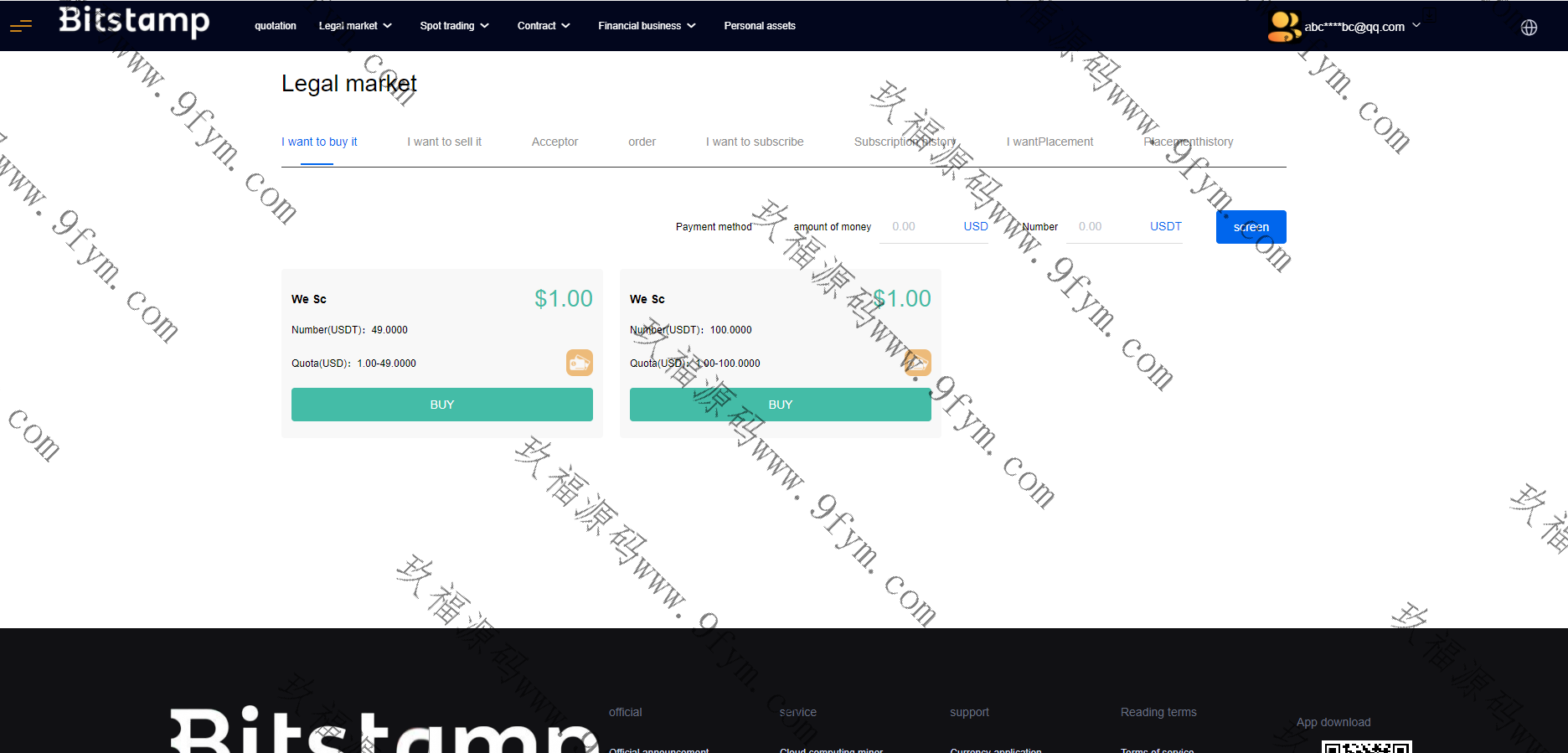1568x753 pixels.
Task: Expand the Spot trading dropdown
Action: (454, 26)
